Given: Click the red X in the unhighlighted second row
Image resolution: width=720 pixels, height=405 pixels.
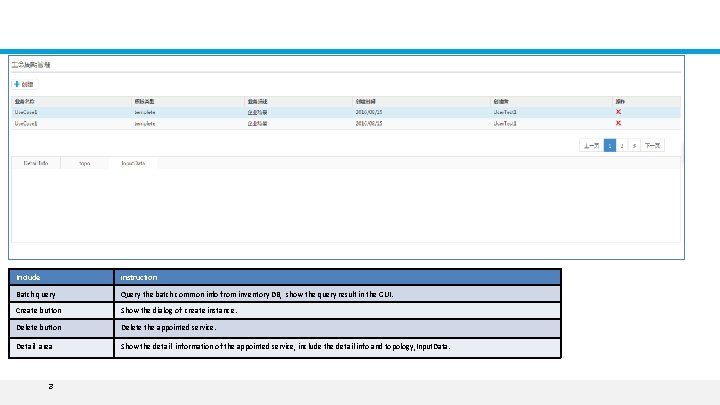Looking at the screenshot, I should (618, 123).
